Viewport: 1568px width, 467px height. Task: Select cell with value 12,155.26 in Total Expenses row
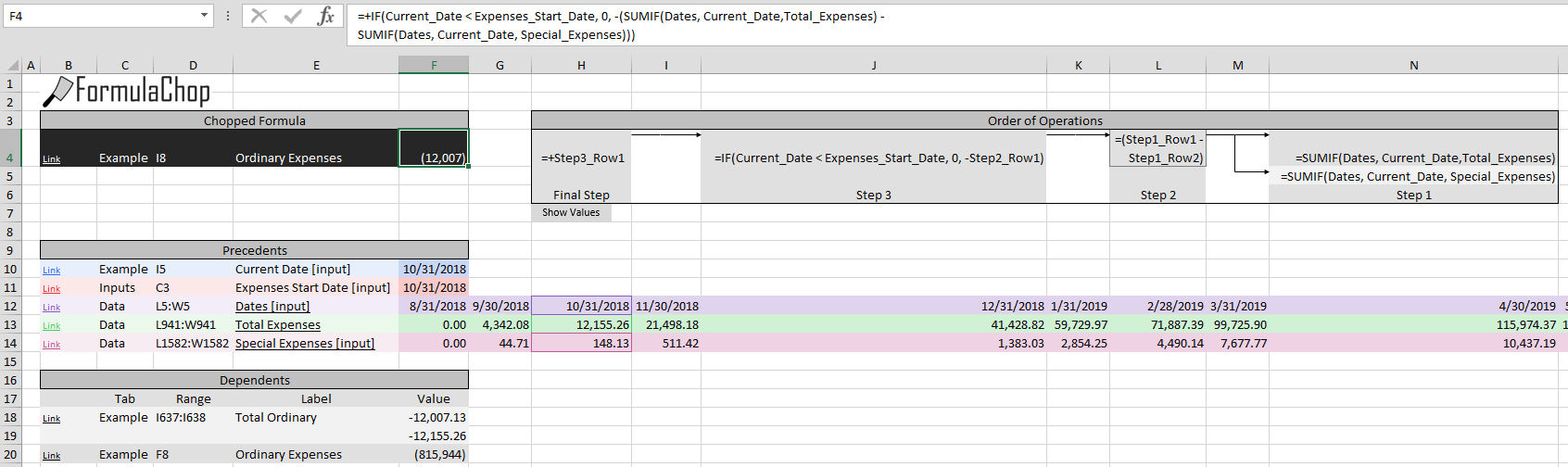[581, 325]
